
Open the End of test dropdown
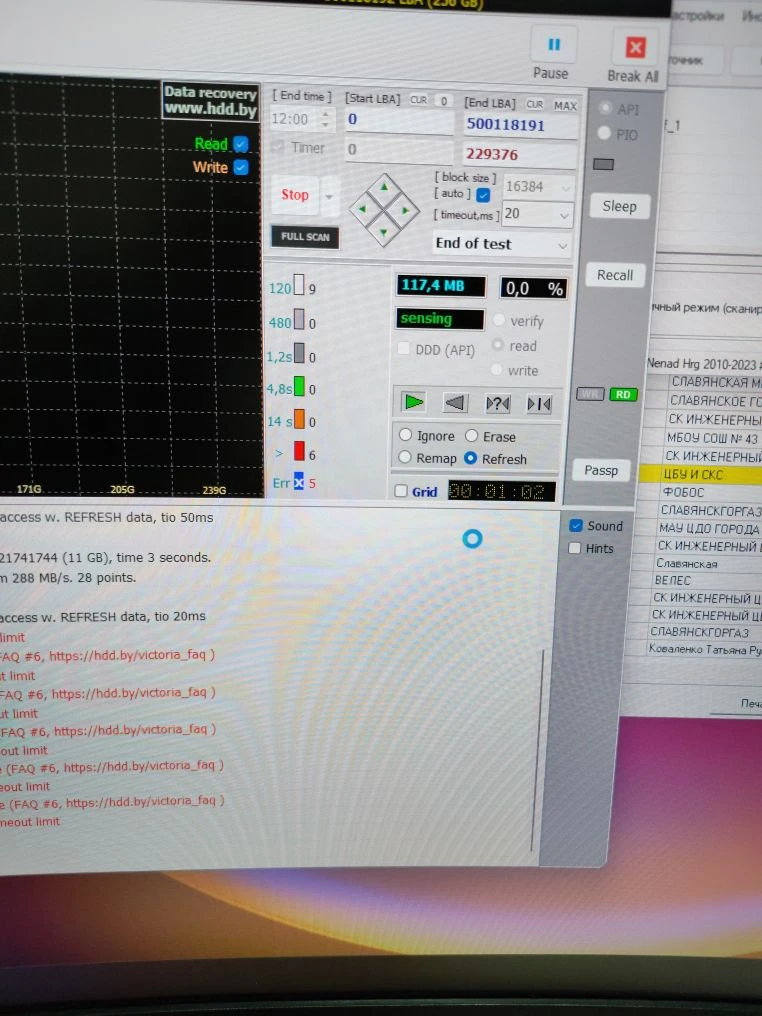tap(502, 244)
